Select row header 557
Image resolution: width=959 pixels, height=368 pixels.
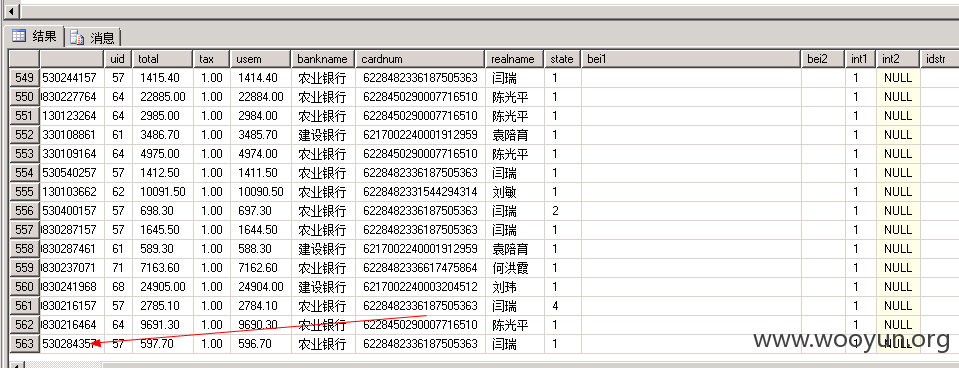pos(24,230)
